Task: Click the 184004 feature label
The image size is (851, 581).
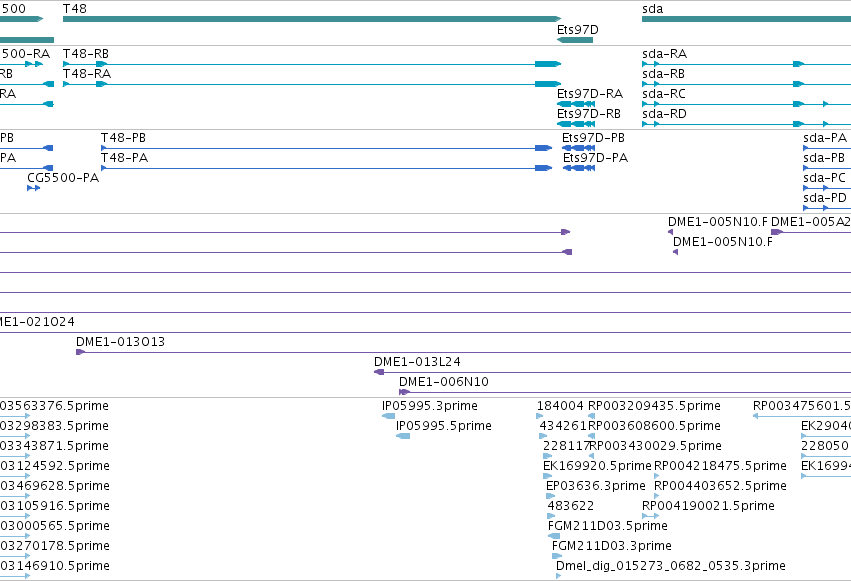Action: pyautogui.click(x=560, y=406)
